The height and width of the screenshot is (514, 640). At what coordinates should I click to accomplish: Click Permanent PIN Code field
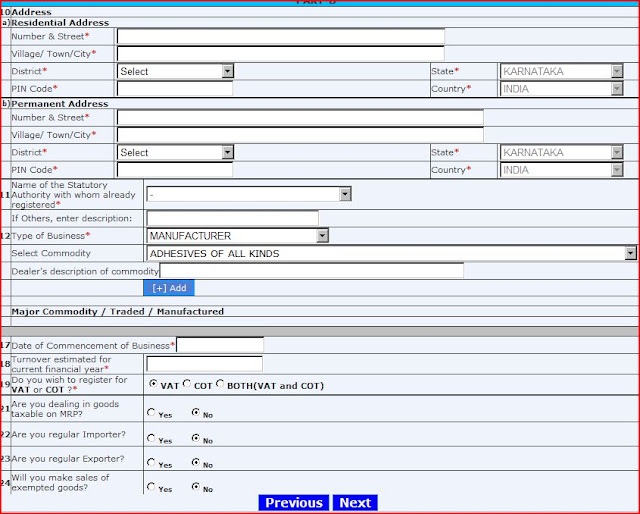point(175,170)
